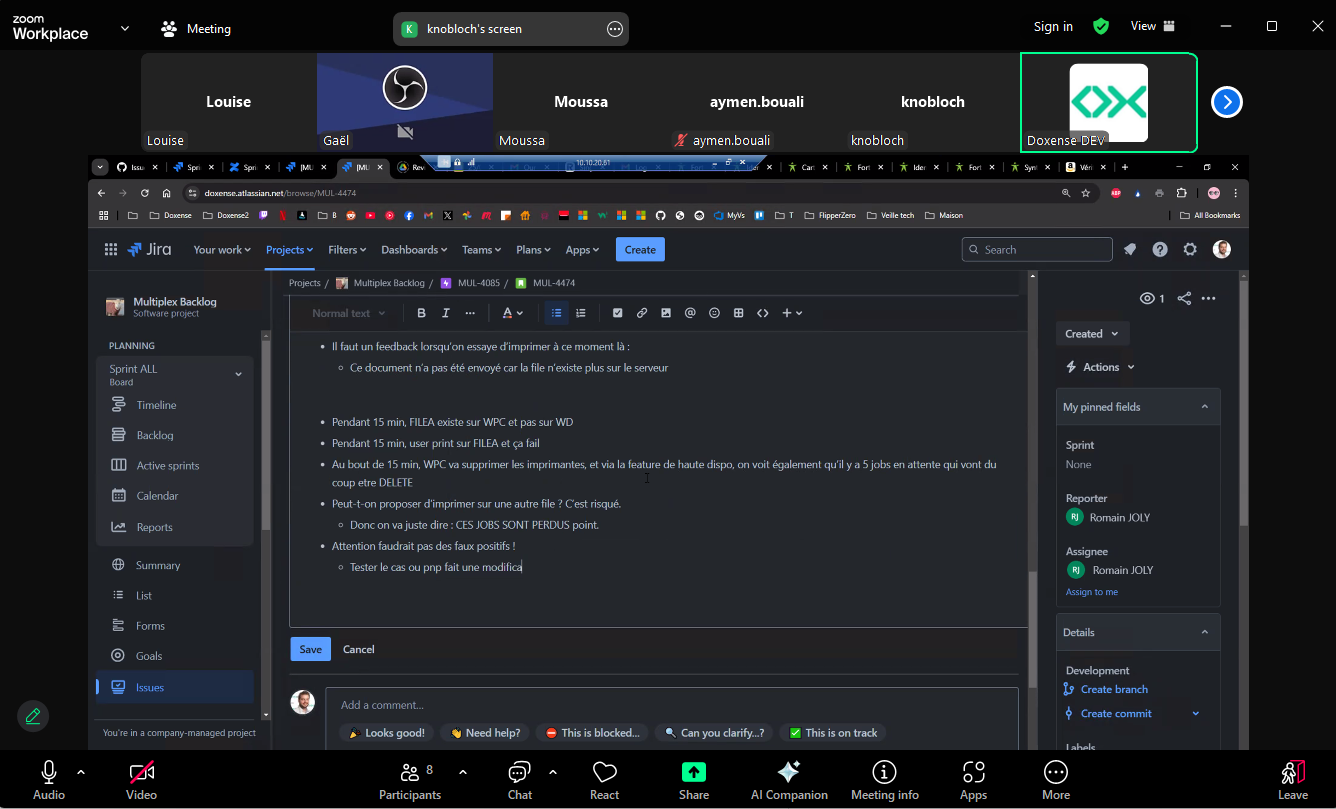The width and height of the screenshot is (1336, 809).
Task: Open the Chat panel
Action: [519, 773]
